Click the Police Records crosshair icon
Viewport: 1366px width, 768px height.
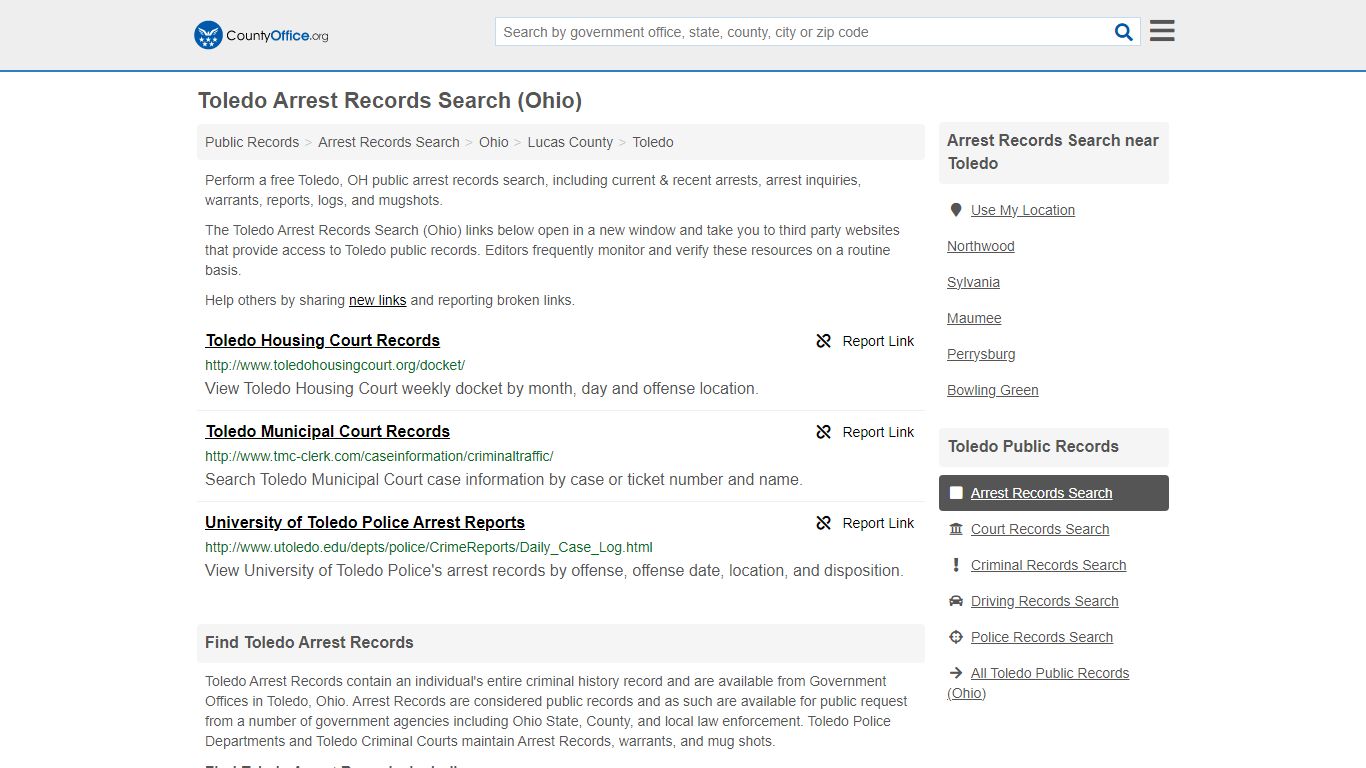[x=956, y=637]
